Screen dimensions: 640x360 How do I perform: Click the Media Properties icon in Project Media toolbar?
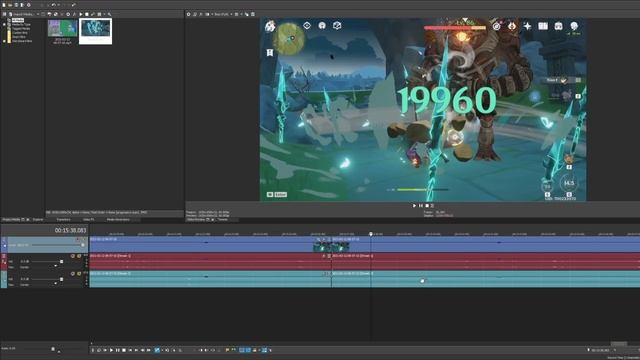click(68, 14)
